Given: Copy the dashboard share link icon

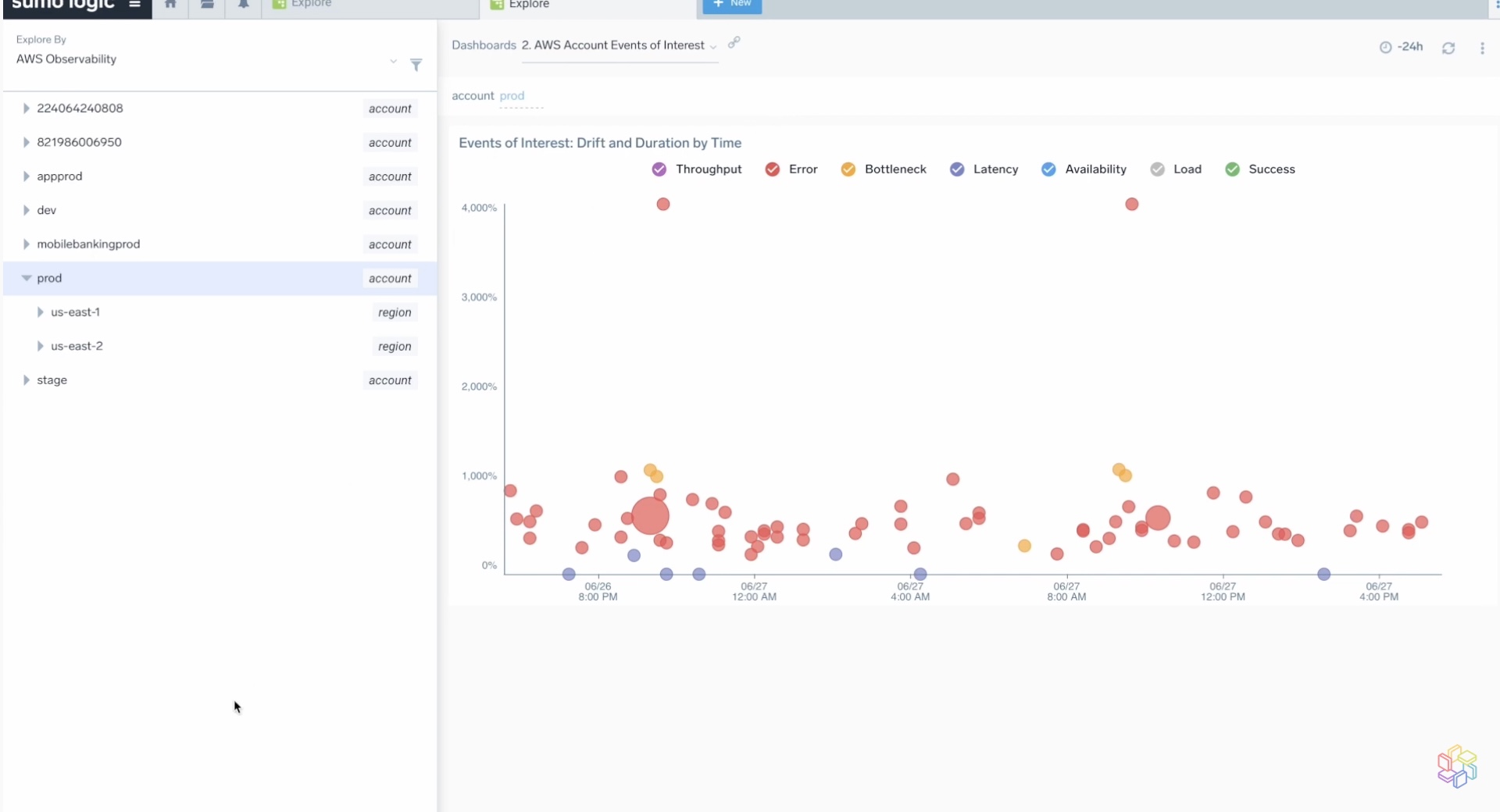Looking at the screenshot, I should pos(733,44).
